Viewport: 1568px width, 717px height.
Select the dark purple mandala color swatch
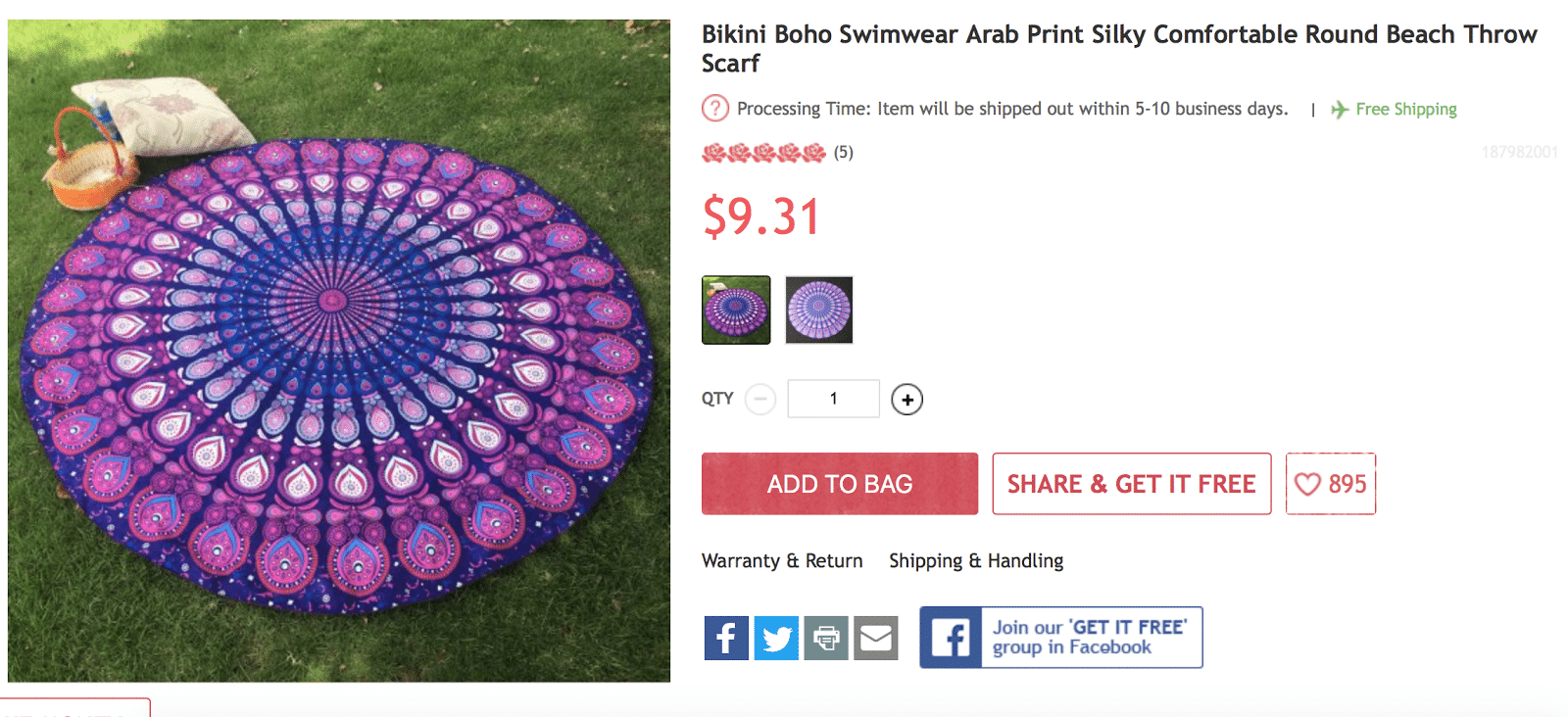point(736,311)
